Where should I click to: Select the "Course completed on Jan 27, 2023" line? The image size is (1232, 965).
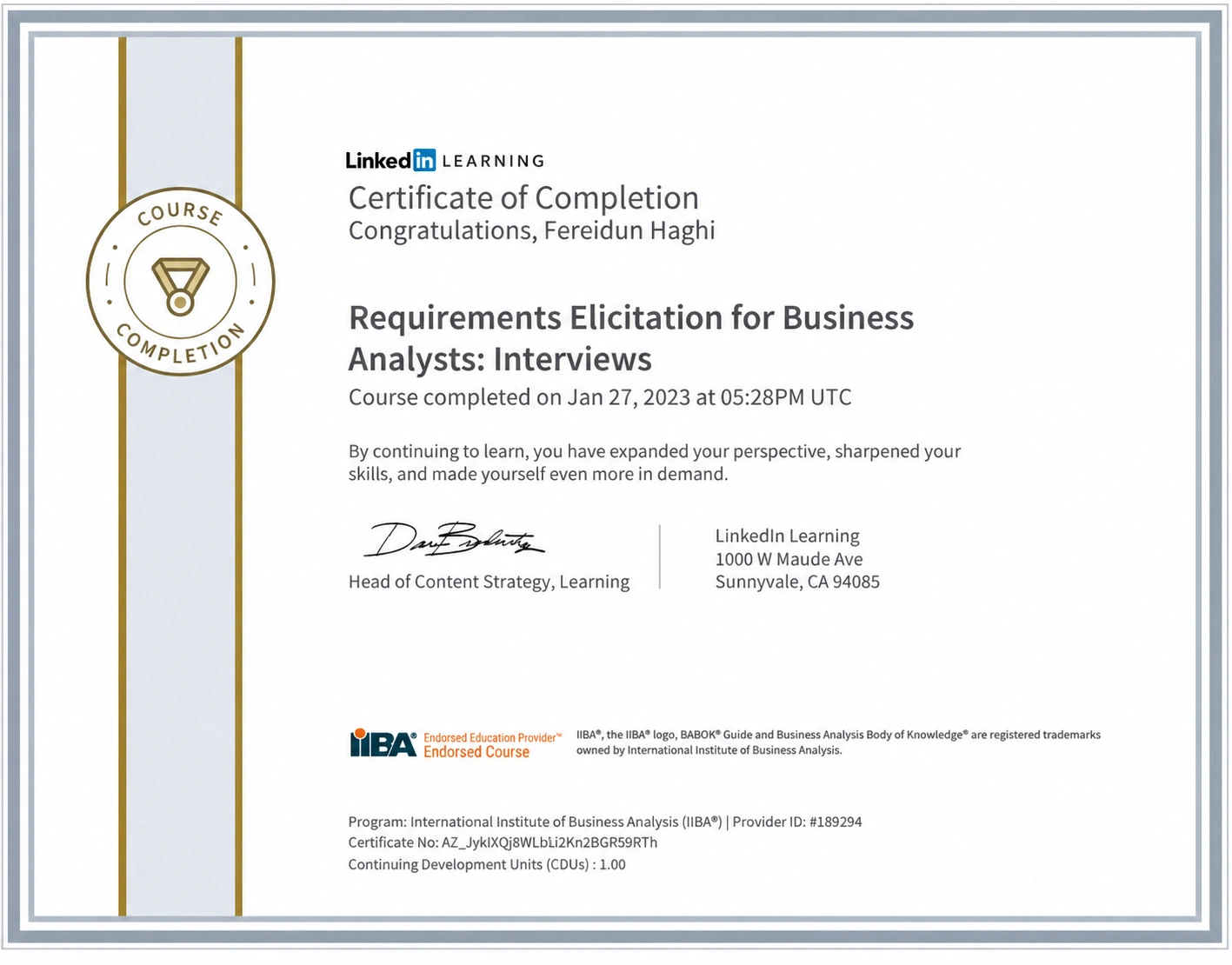[x=600, y=397]
